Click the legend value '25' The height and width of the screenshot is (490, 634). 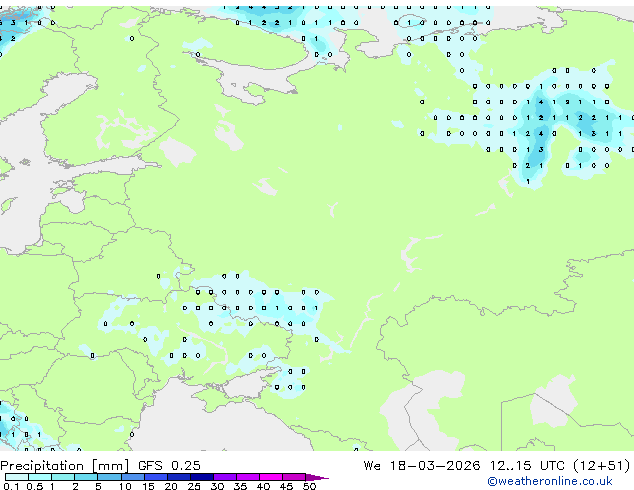click(x=194, y=486)
